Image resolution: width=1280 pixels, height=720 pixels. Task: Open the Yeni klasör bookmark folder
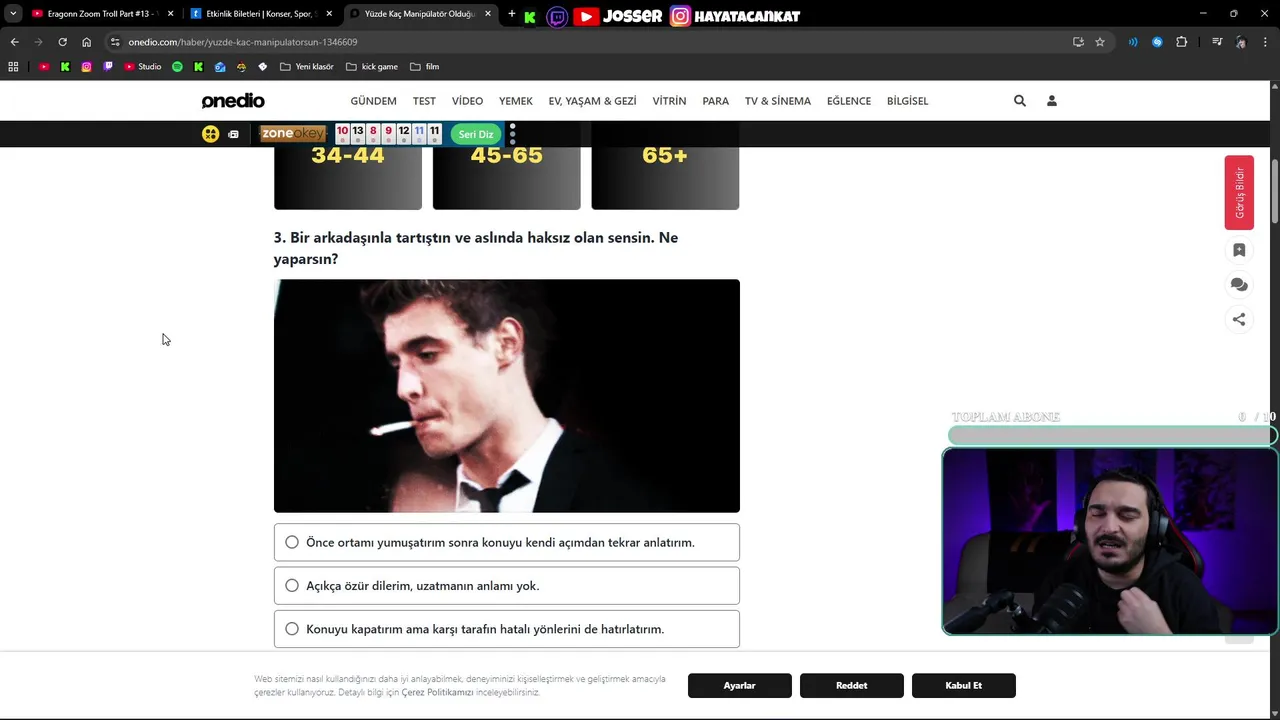pyautogui.click(x=307, y=67)
